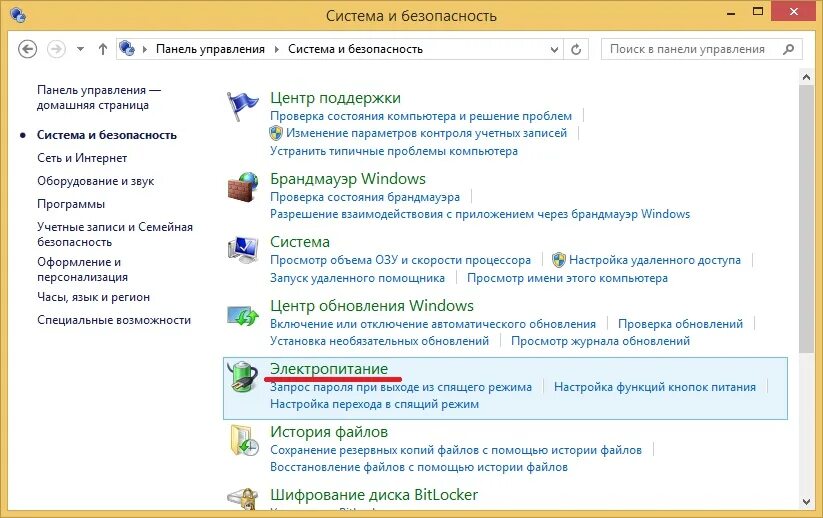Click the window icon in title bar
The width and height of the screenshot is (823, 518).
click(x=18, y=15)
